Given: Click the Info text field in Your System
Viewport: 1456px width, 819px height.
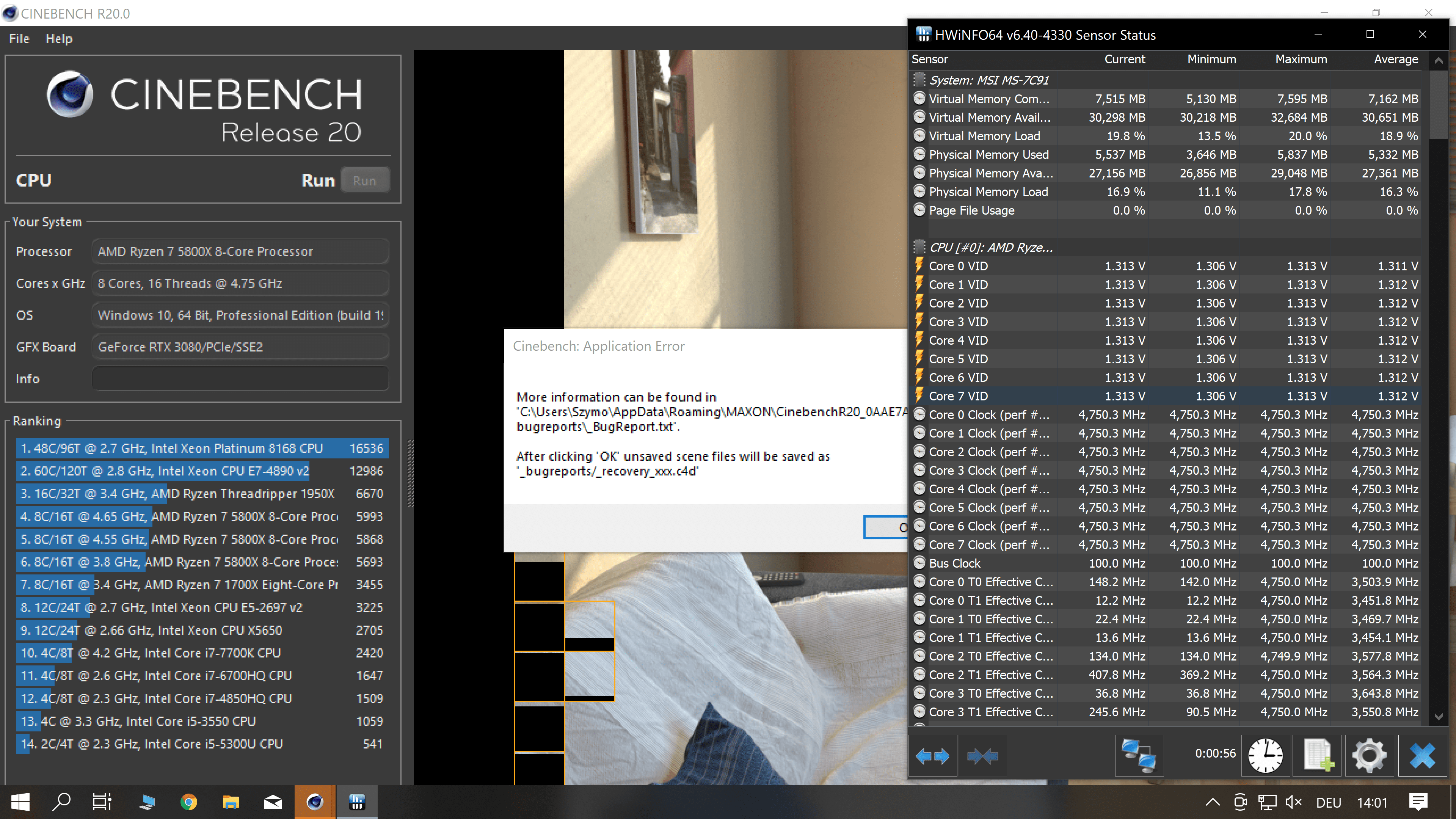Looking at the screenshot, I should click(240, 379).
